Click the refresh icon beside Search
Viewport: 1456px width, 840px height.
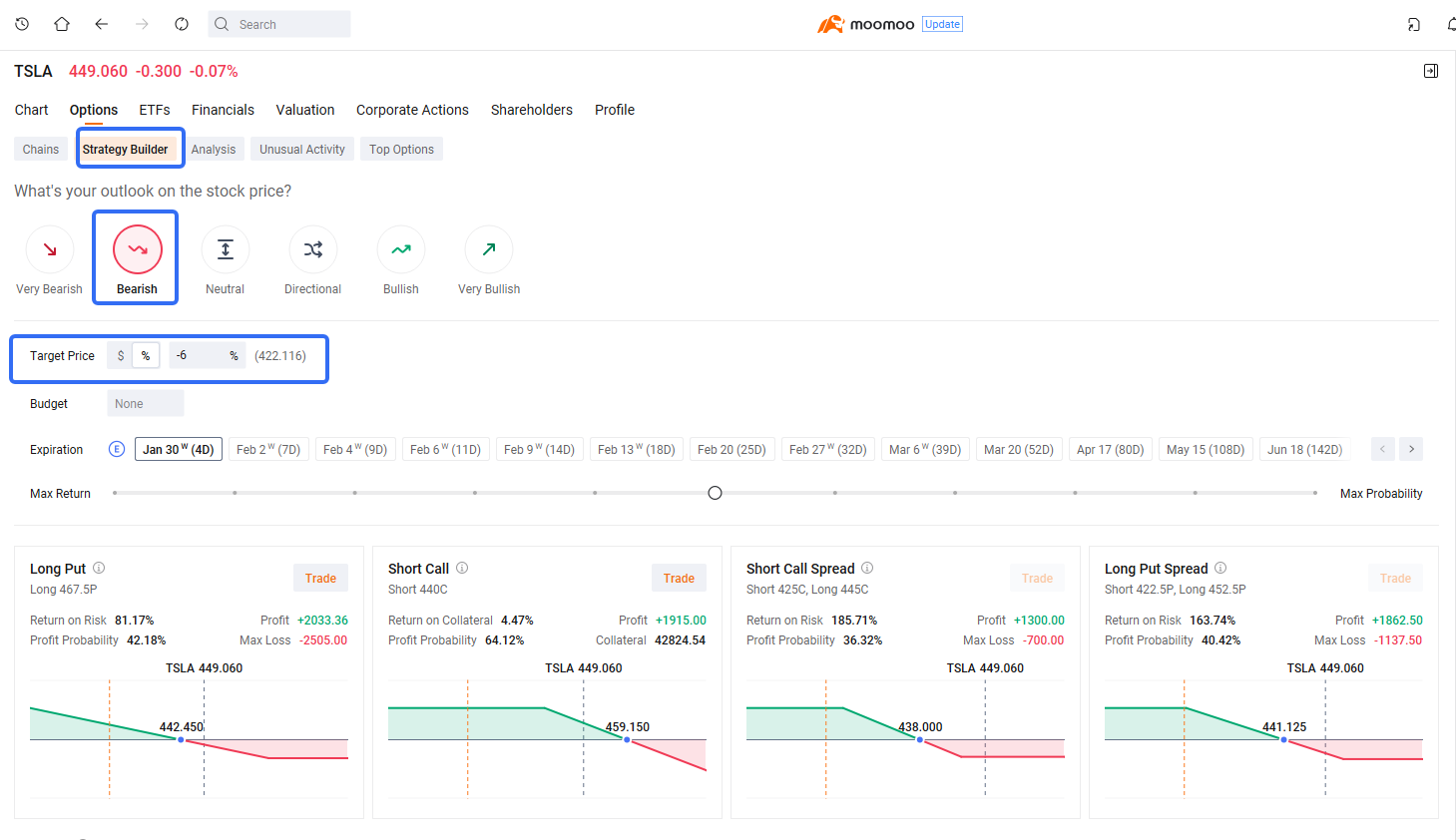[182, 24]
